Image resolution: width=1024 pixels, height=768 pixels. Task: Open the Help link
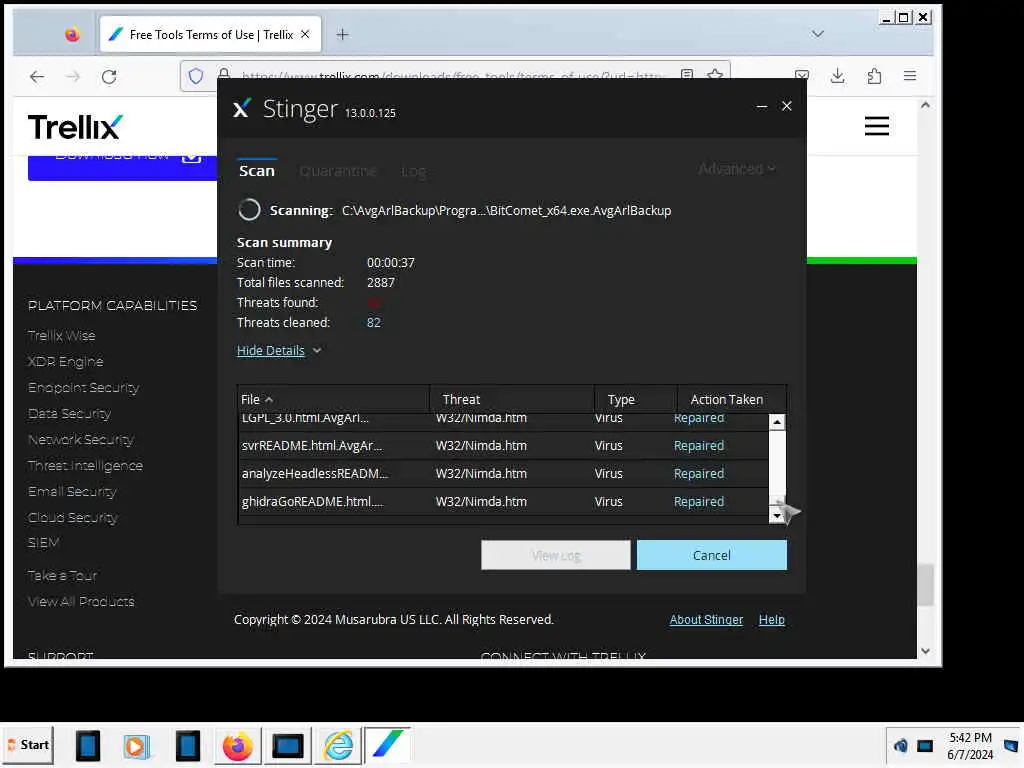(x=771, y=620)
